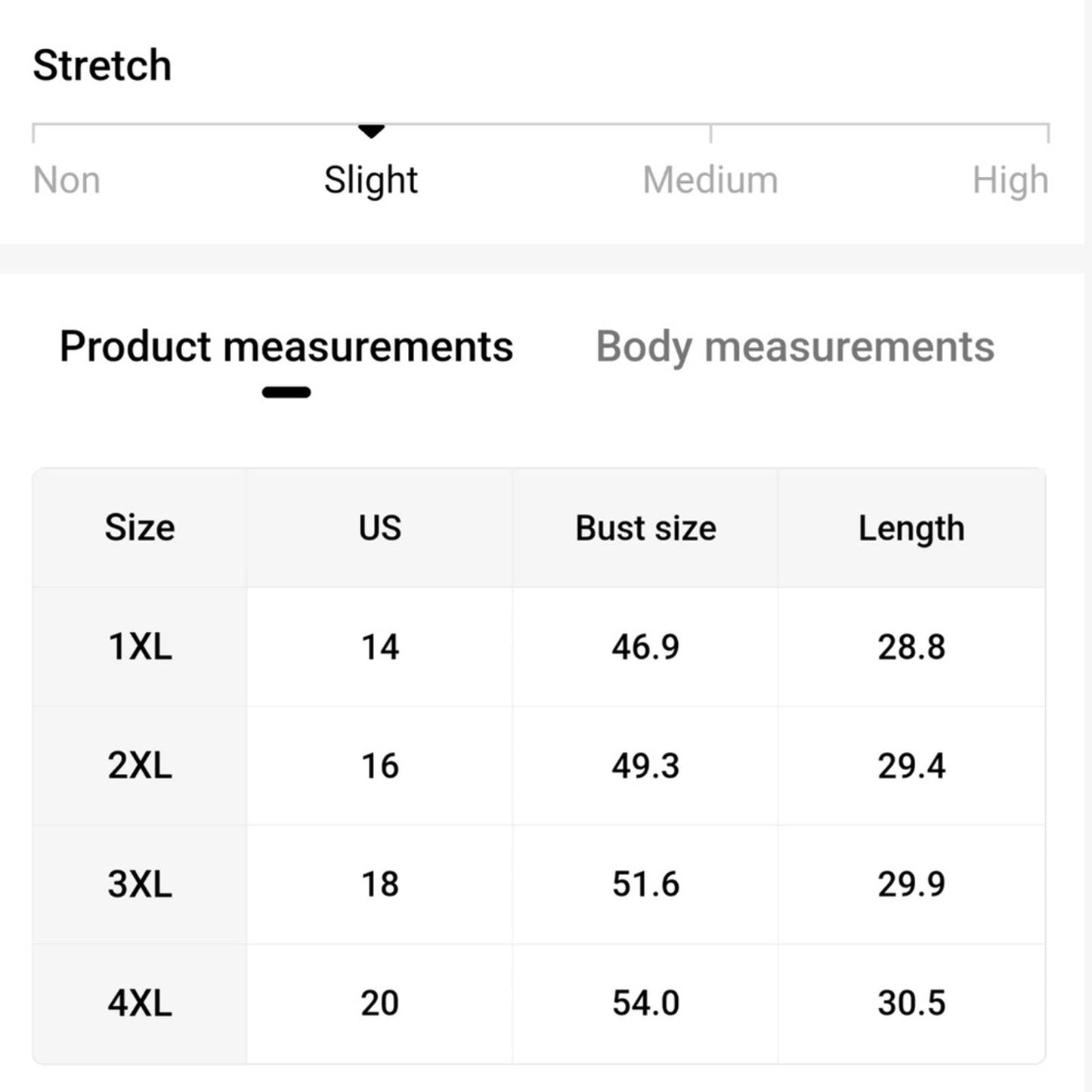1092x1092 pixels.
Task: Click the 46.9 bust size cell
Action: coord(646,647)
